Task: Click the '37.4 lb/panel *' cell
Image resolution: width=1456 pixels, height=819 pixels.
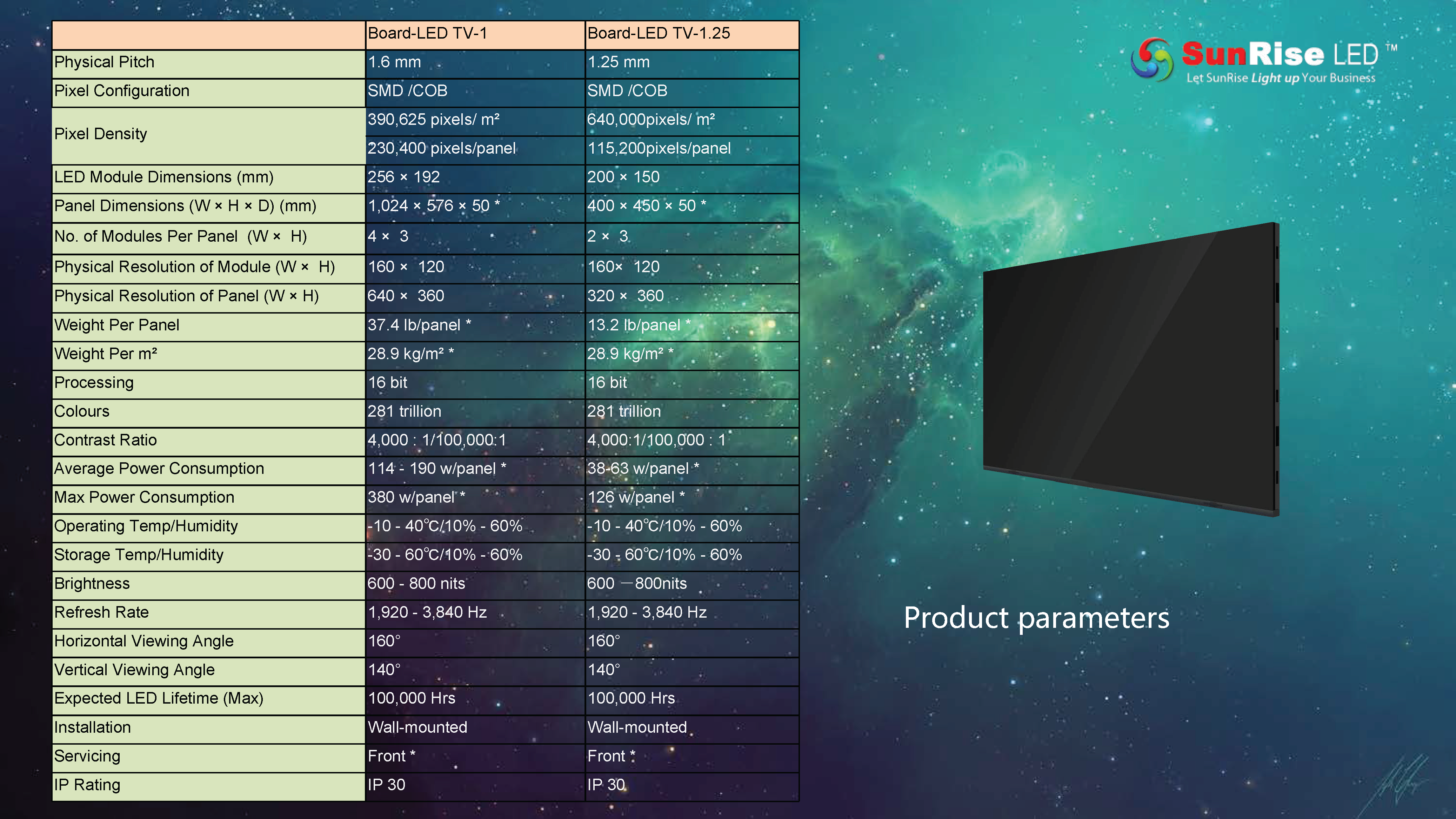Action: 475,327
